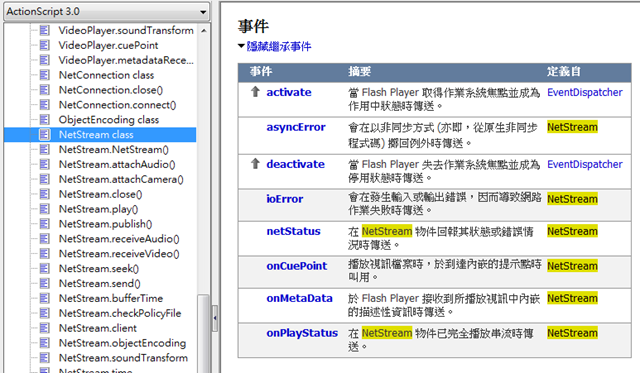Select NetStream.receiveAudio() topic
The height and width of the screenshot is (373, 640).
[x=119, y=239]
